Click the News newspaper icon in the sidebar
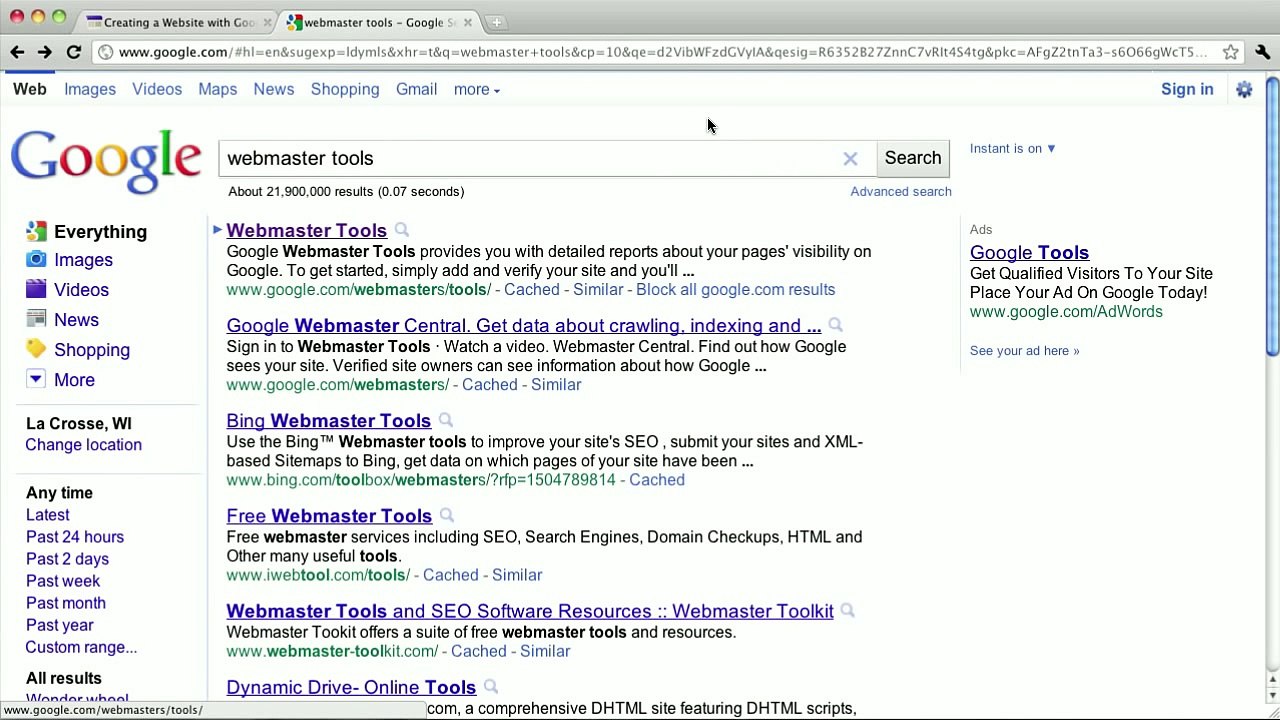 pyautogui.click(x=36, y=319)
